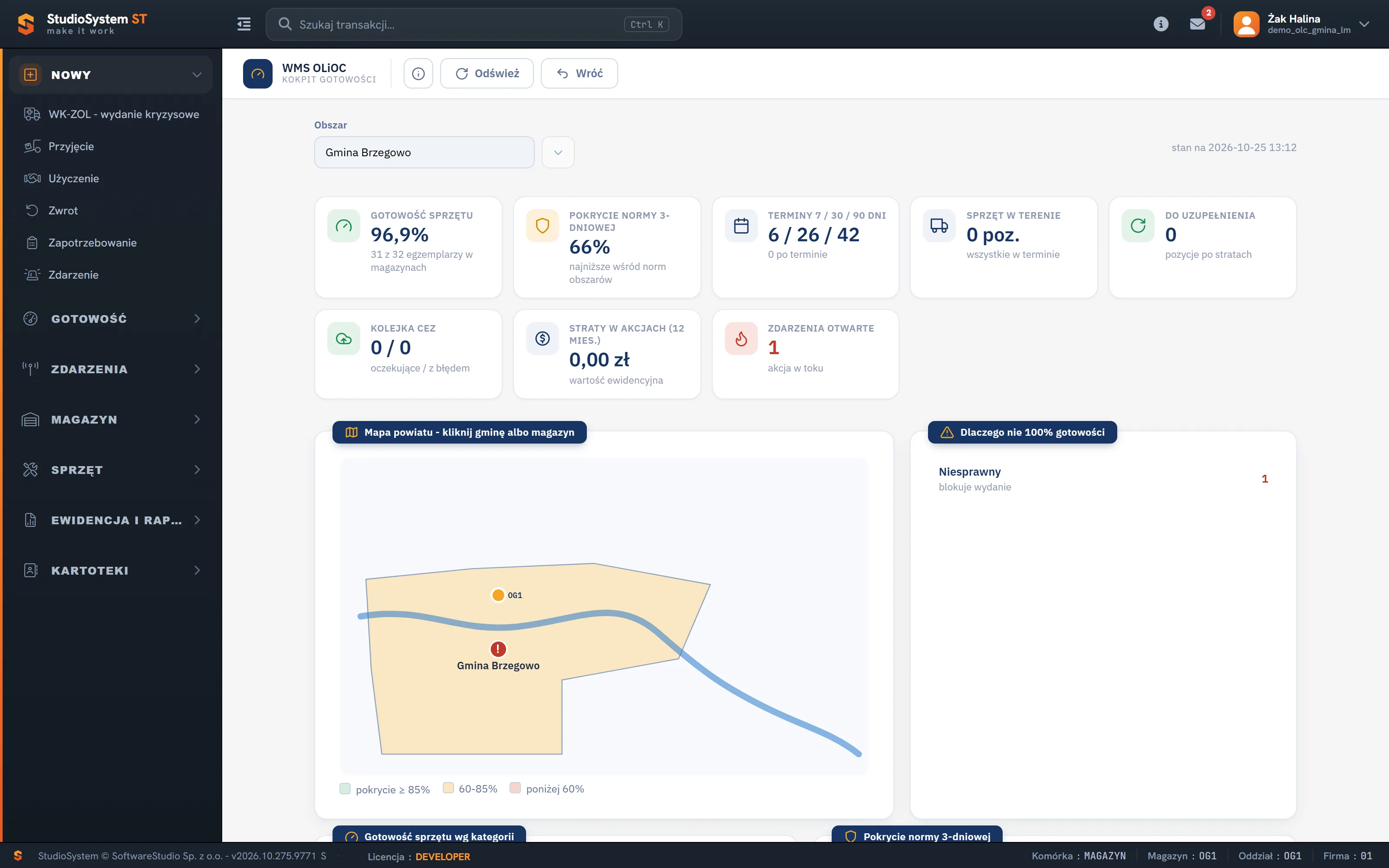Select the orange 061 warehouse marker on the map

coord(498,595)
